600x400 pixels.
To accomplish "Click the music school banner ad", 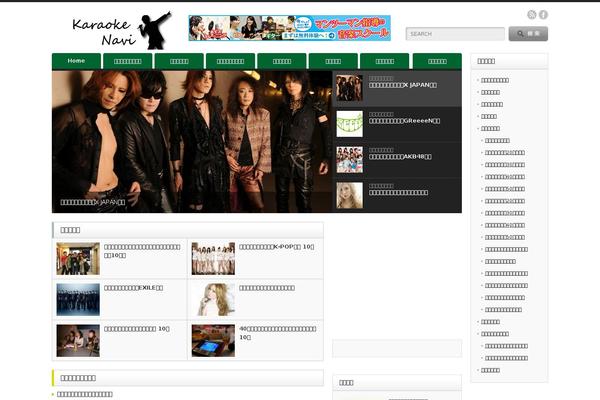I will (x=289, y=28).
